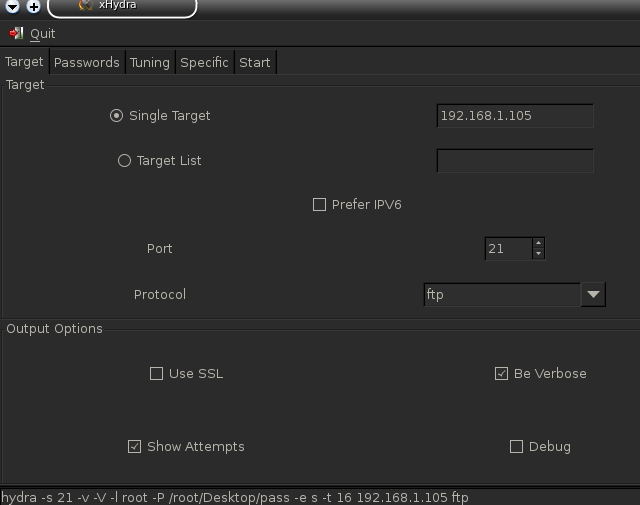Open the Protocol dropdown arrow

(x=593, y=295)
